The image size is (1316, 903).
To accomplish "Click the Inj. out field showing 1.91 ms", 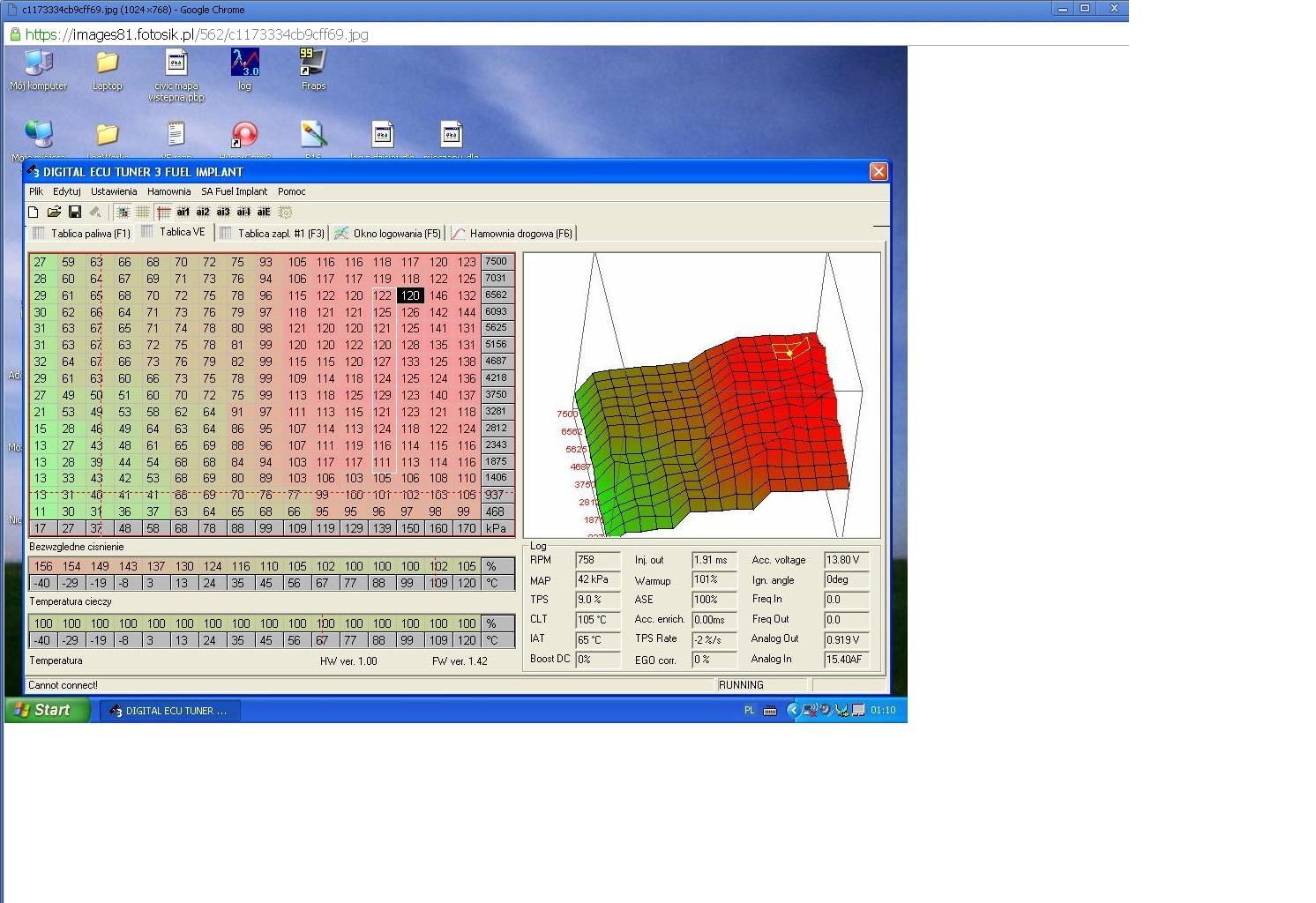I will pos(714,561).
